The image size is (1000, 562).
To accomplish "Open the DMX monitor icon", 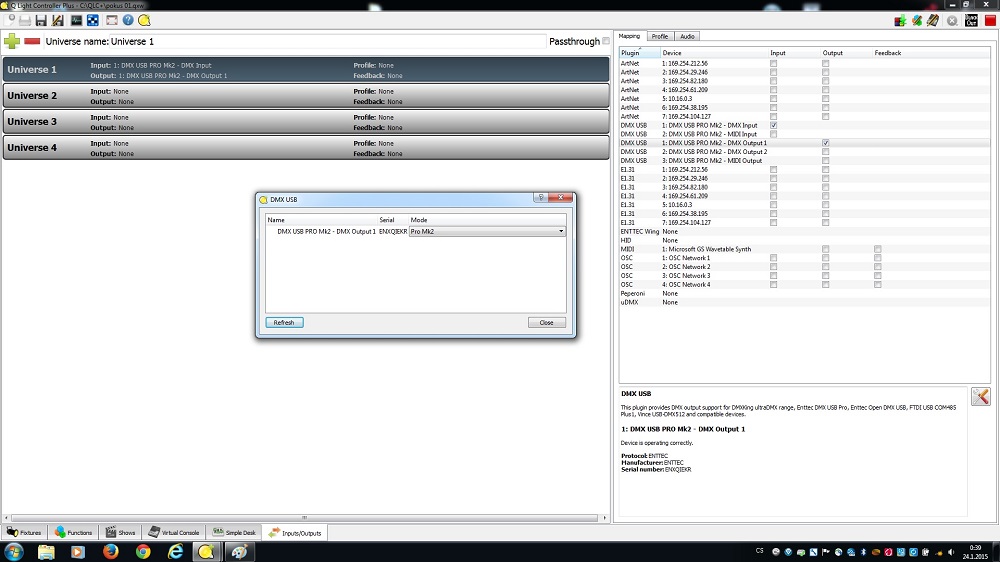I will point(76,20).
